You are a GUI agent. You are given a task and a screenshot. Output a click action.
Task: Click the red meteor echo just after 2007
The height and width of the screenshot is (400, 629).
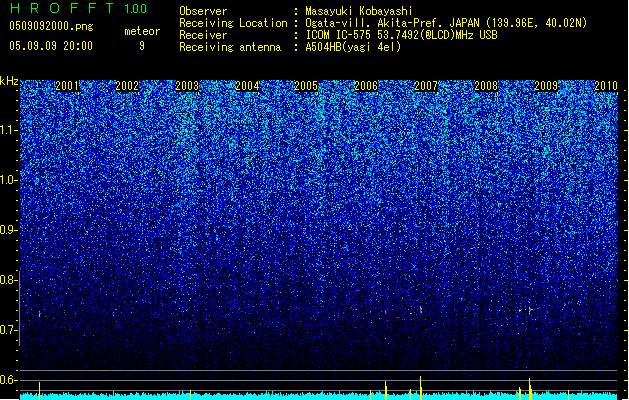pyautogui.click(x=421, y=310)
